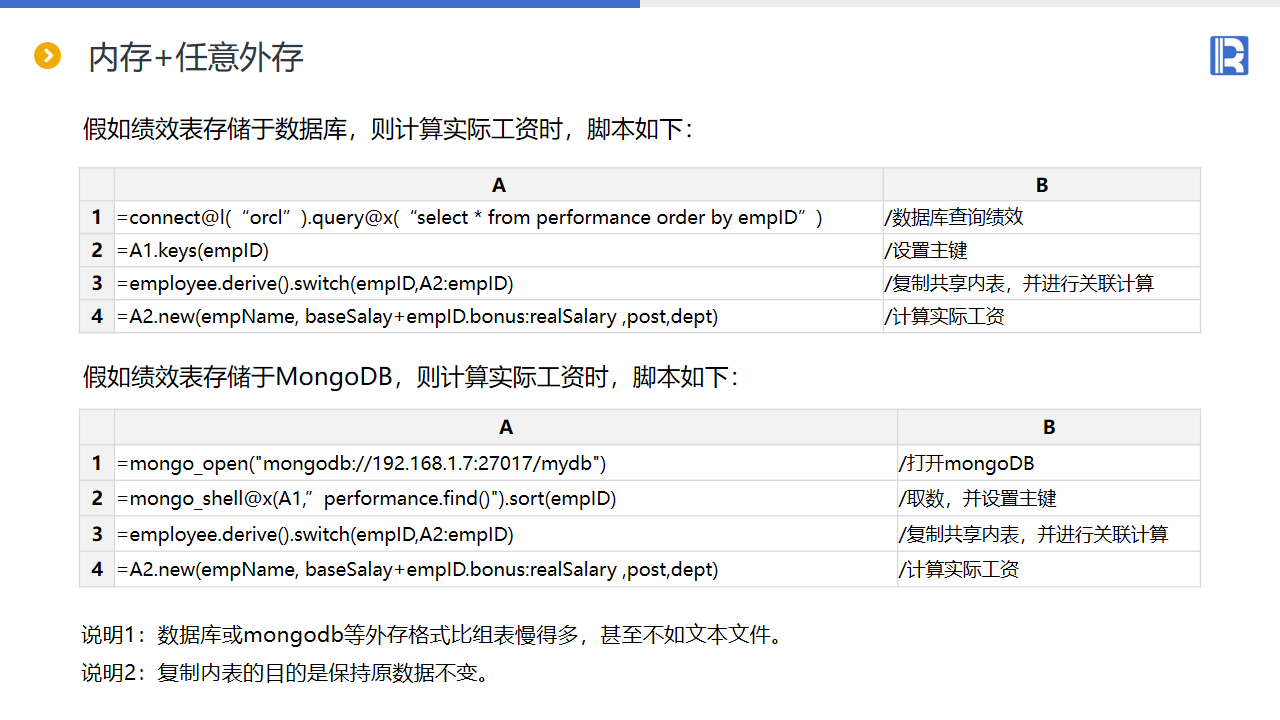Select the /取数，并设置主键 comment cell
1280x720 pixels.
[977, 499]
